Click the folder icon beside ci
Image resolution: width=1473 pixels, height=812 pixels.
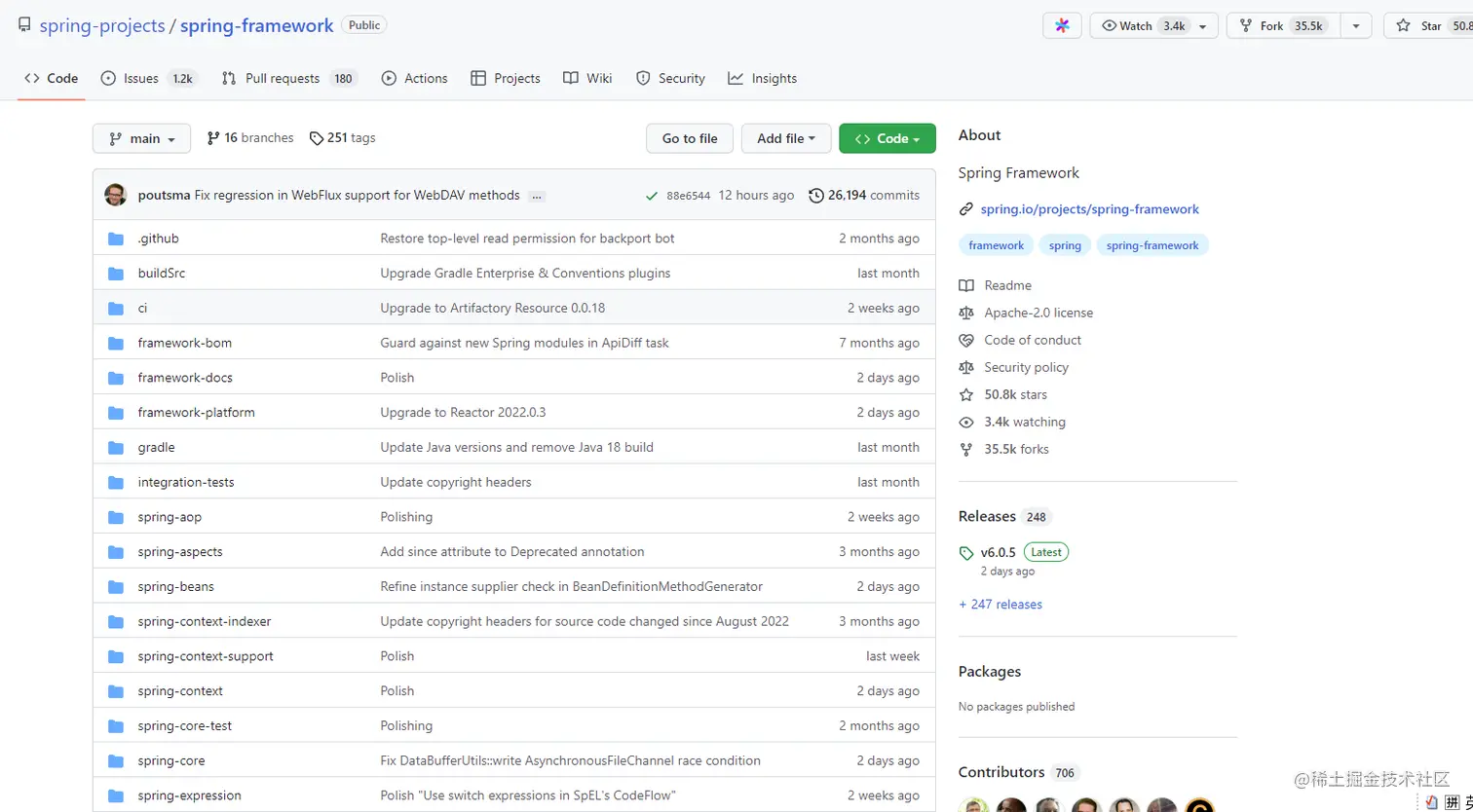116,309
